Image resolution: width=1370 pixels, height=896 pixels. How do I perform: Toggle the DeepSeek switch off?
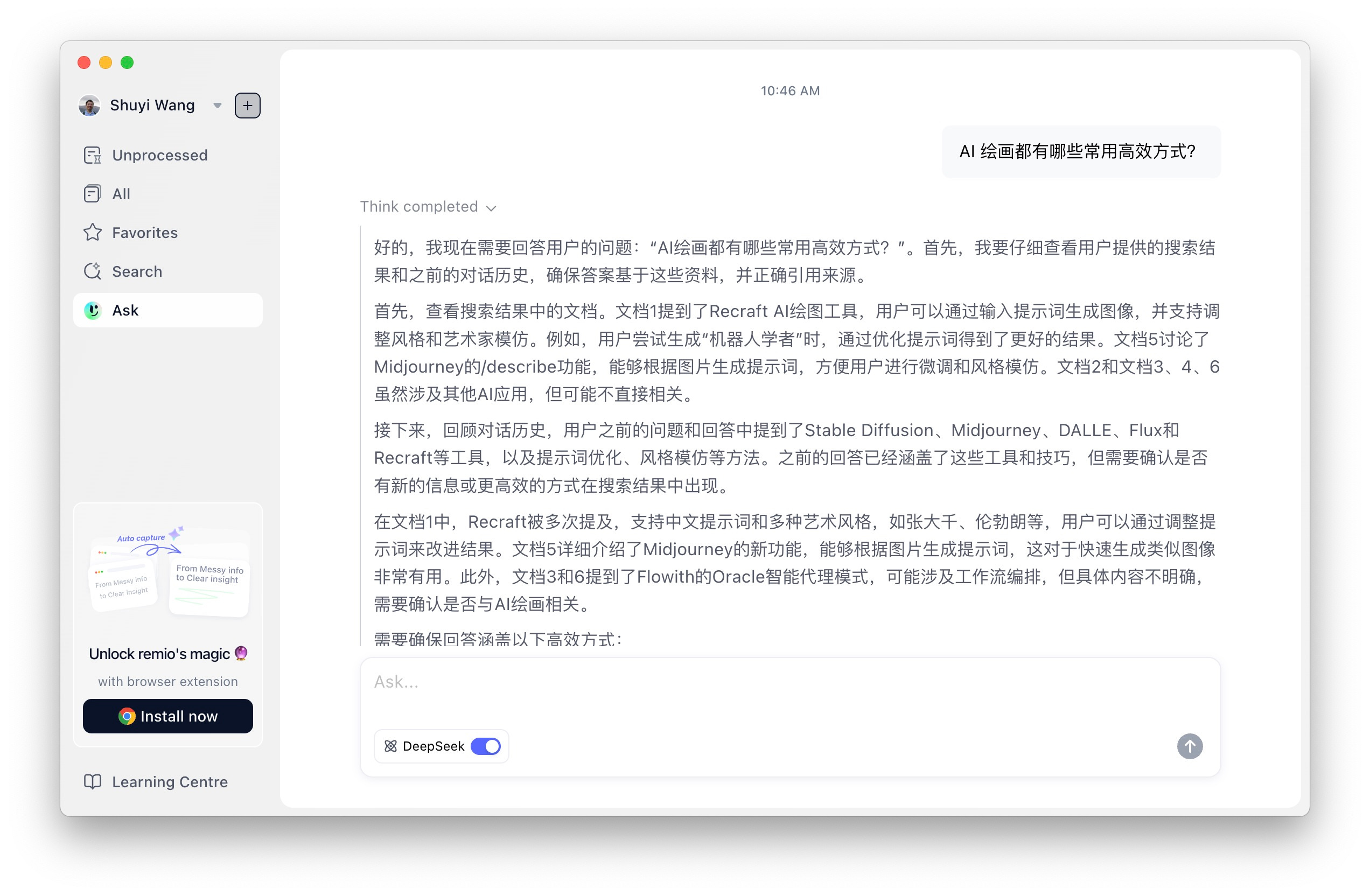coord(485,746)
